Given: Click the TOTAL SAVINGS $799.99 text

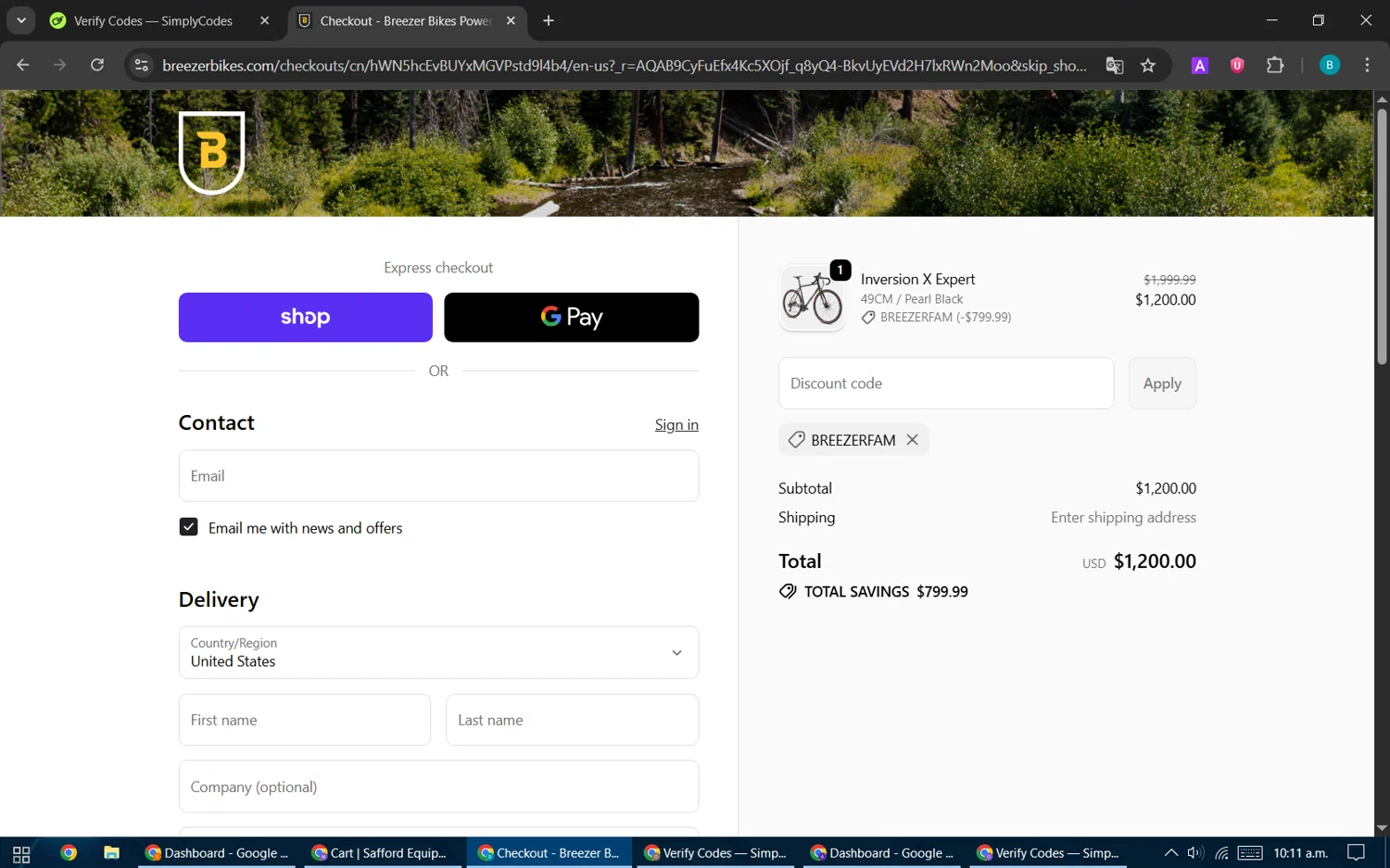Looking at the screenshot, I should pyautogui.click(x=886, y=592).
